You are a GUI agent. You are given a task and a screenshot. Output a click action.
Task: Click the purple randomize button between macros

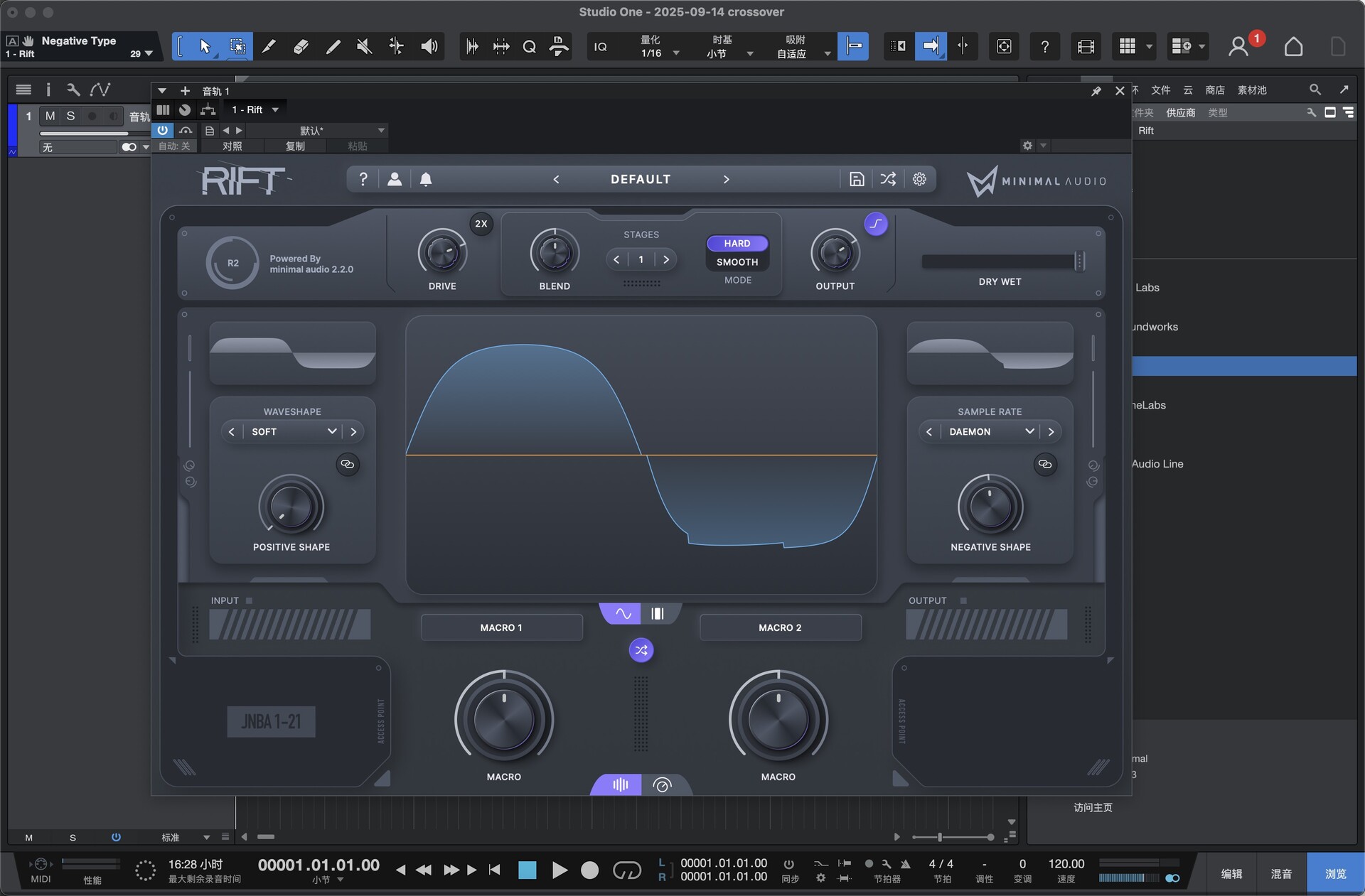[x=641, y=649]
